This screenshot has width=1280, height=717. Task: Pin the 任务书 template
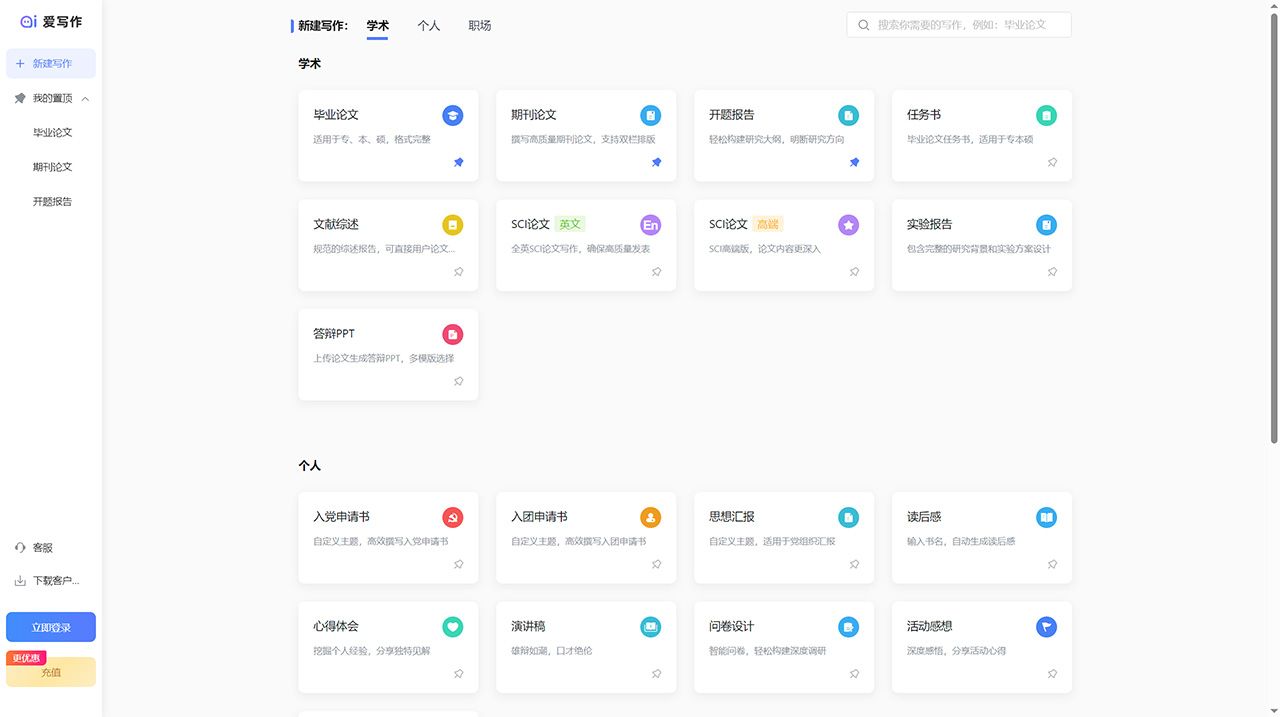coord(1052,162)
